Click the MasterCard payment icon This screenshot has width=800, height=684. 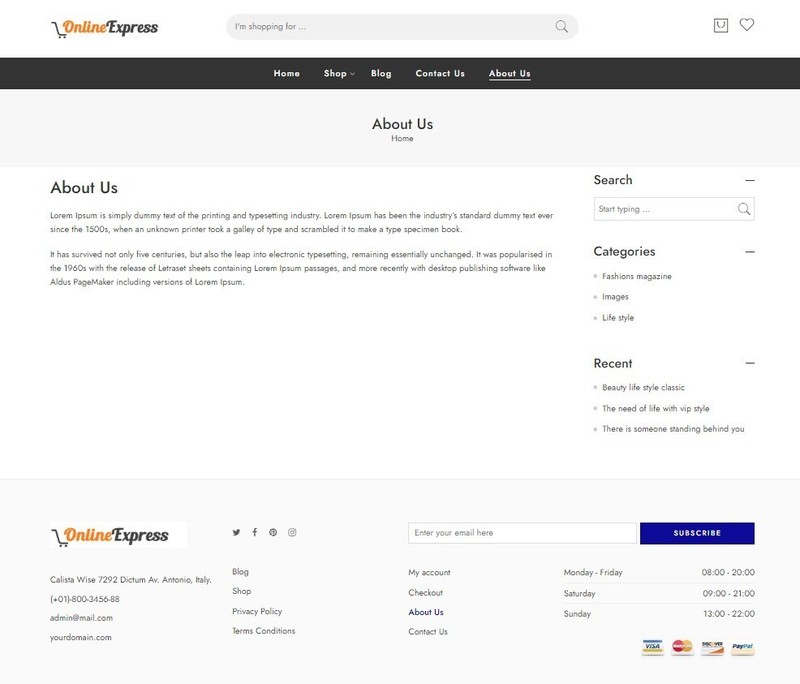tap(682, 647)
